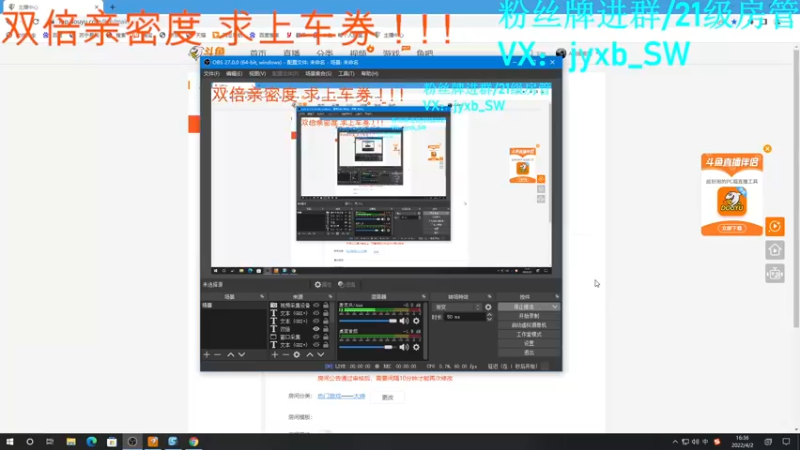
Task: Decrease transition duration with down arrow
Action: (489, 319)
